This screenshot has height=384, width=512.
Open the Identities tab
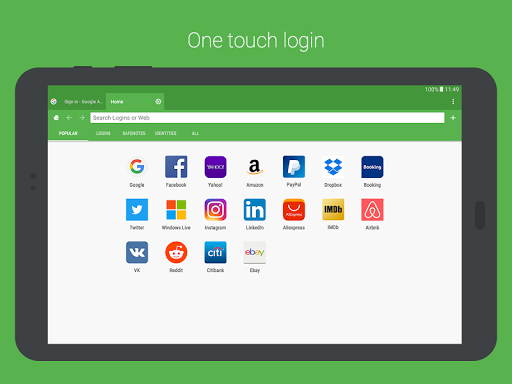166,133
